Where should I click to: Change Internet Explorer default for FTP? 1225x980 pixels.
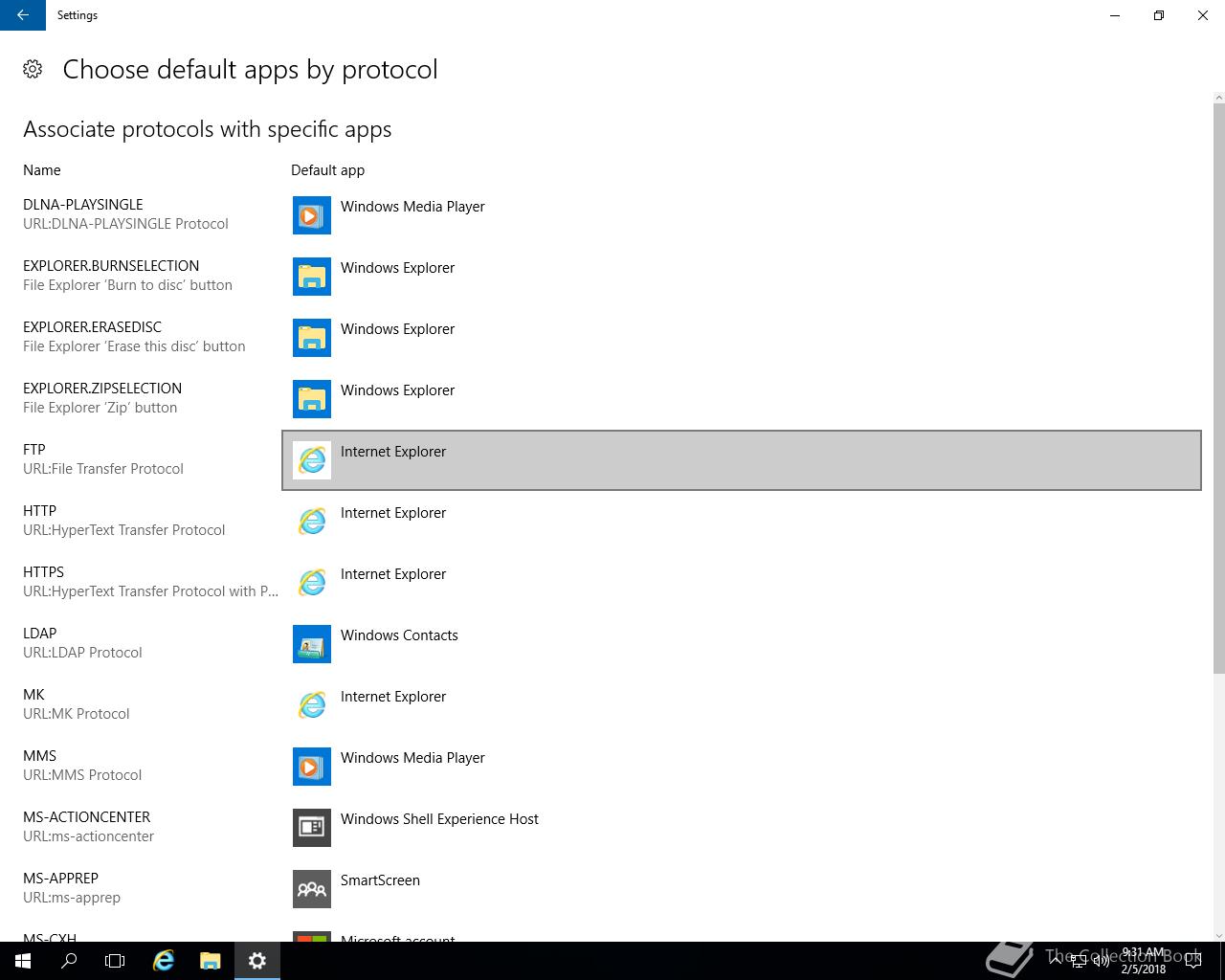click(x=742, y=460)
